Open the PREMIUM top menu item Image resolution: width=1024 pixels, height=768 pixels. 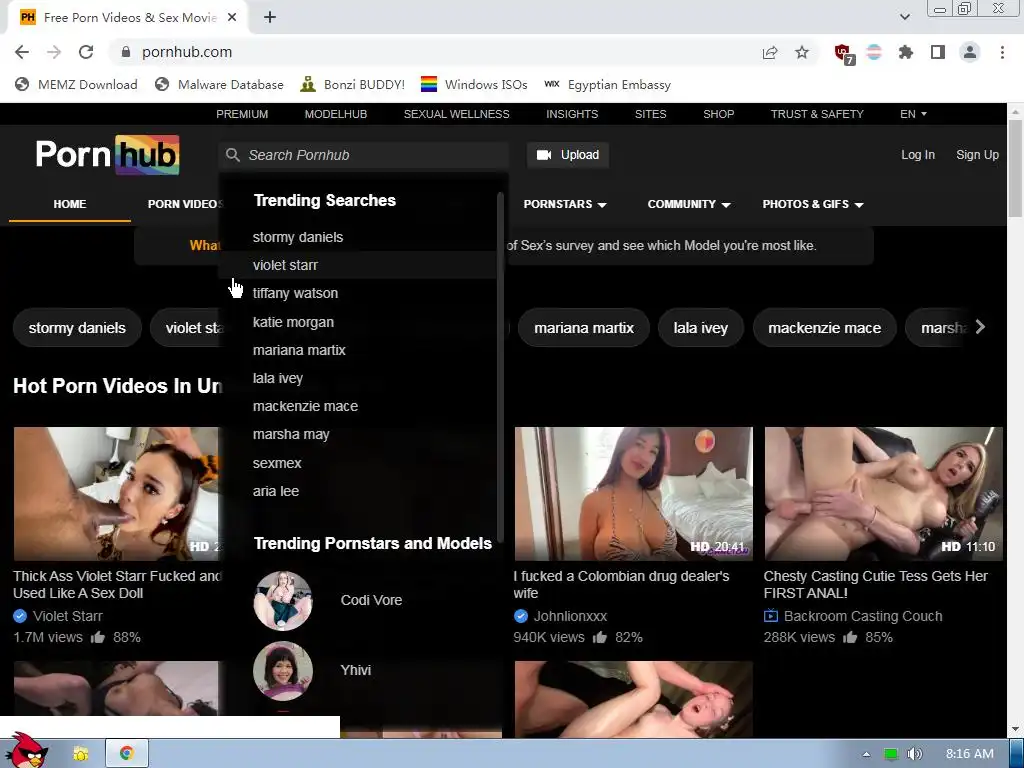[242, 114]
